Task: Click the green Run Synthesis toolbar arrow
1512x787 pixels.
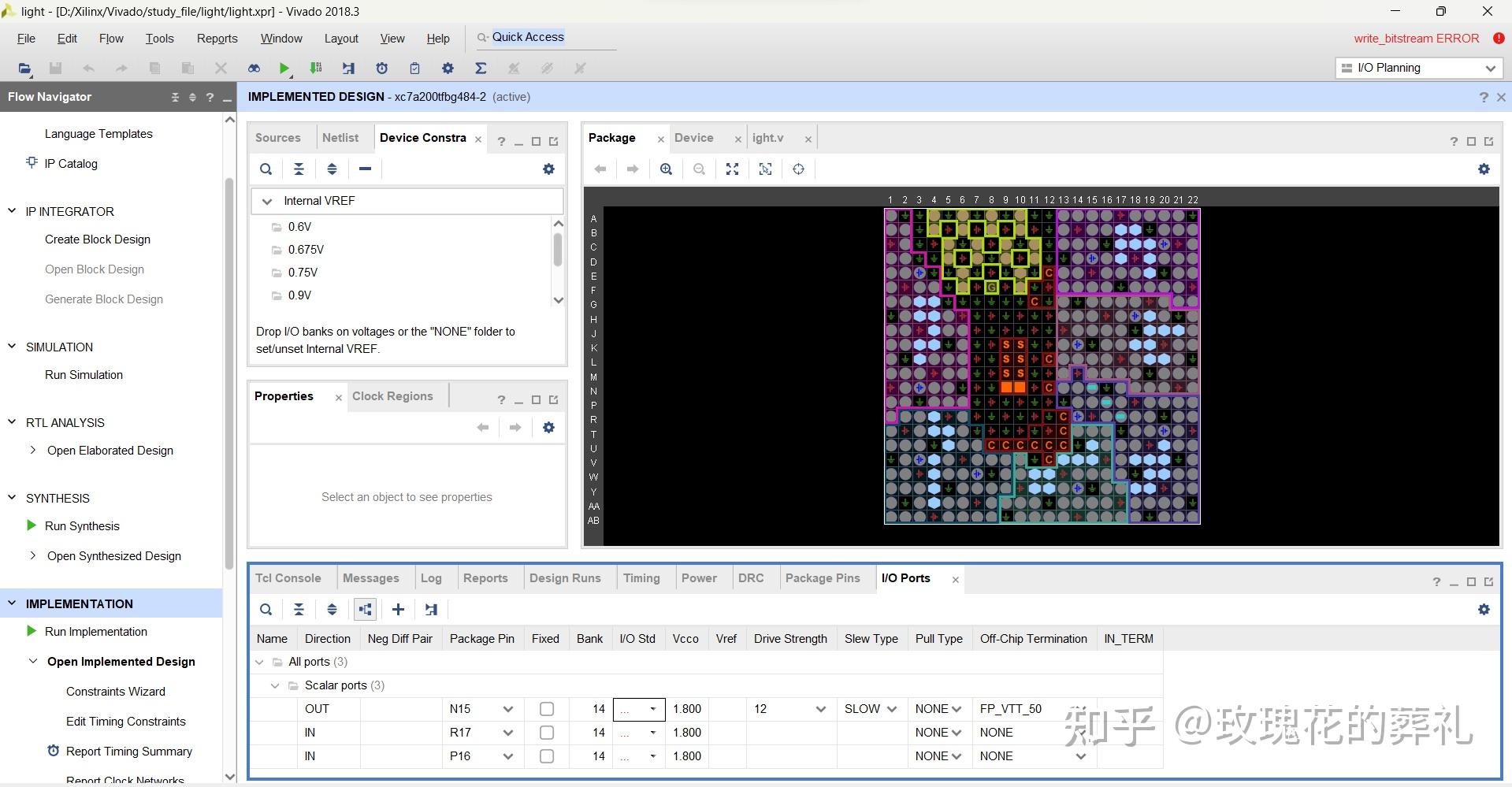Action: click(x=284, y=69)
